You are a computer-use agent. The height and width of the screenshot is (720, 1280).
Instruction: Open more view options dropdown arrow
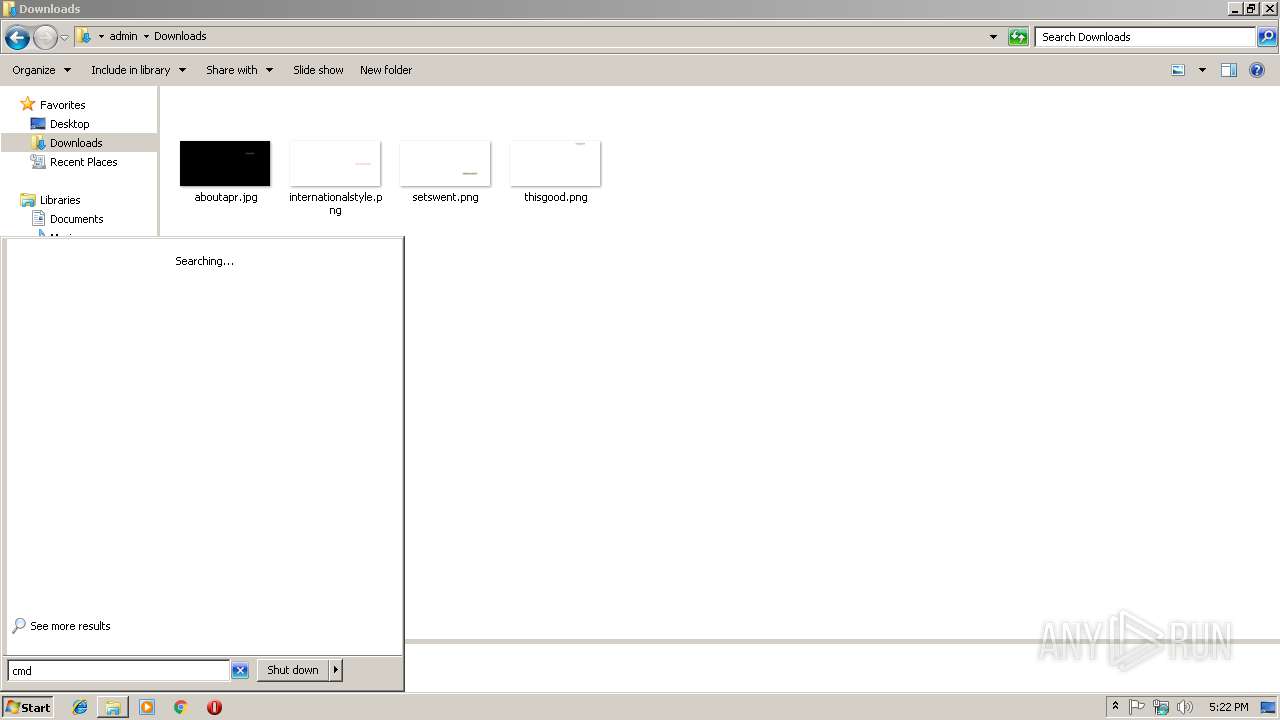tap(1202, 70)
